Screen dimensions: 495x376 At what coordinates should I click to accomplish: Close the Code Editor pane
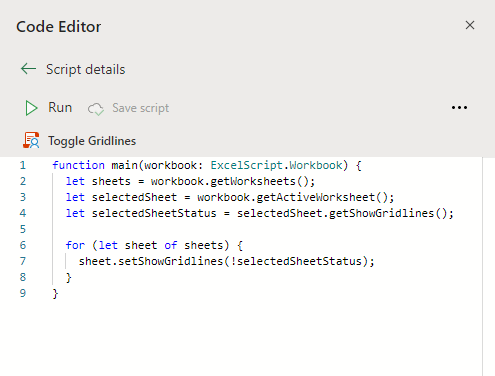tap(470, 25)
